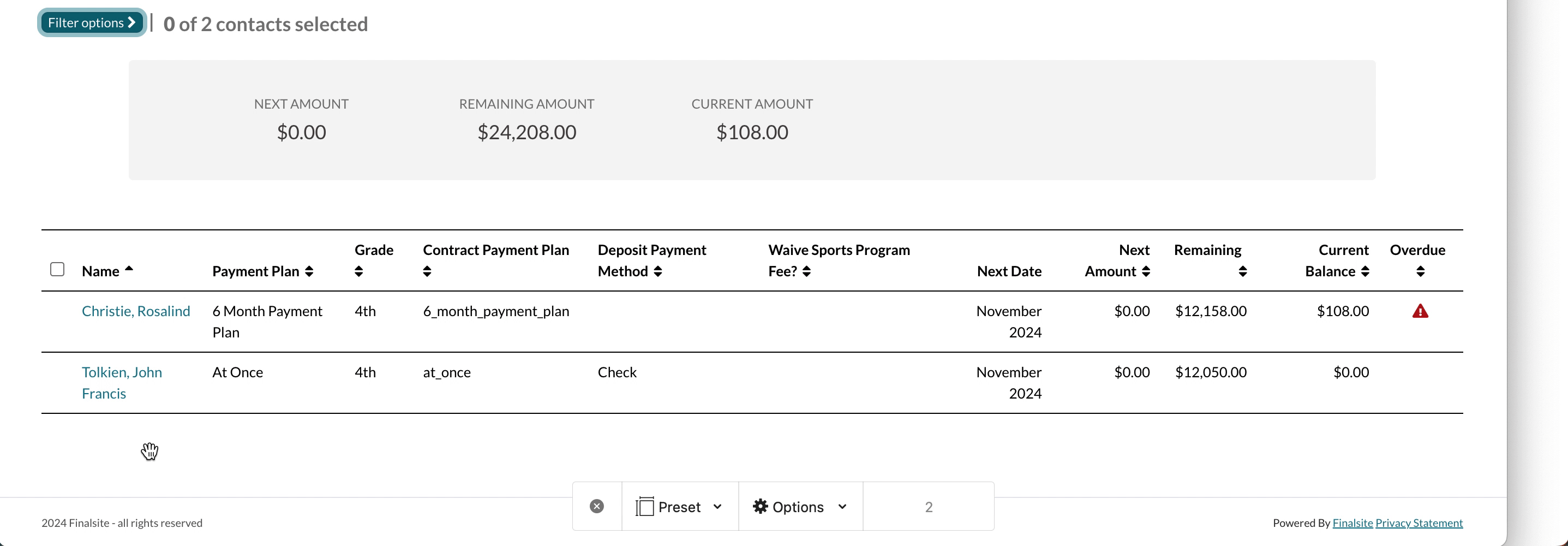Sort by Name column arrow

(x=129, y=269)
